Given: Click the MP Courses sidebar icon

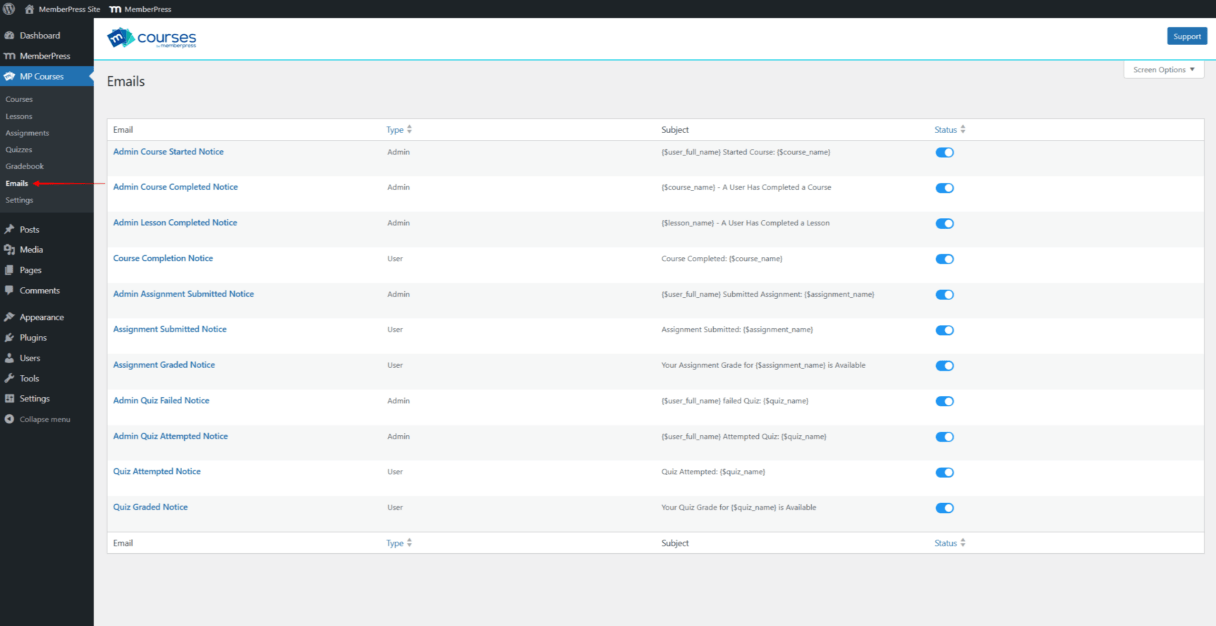Looking at the screenshot, I should [9, 76].
